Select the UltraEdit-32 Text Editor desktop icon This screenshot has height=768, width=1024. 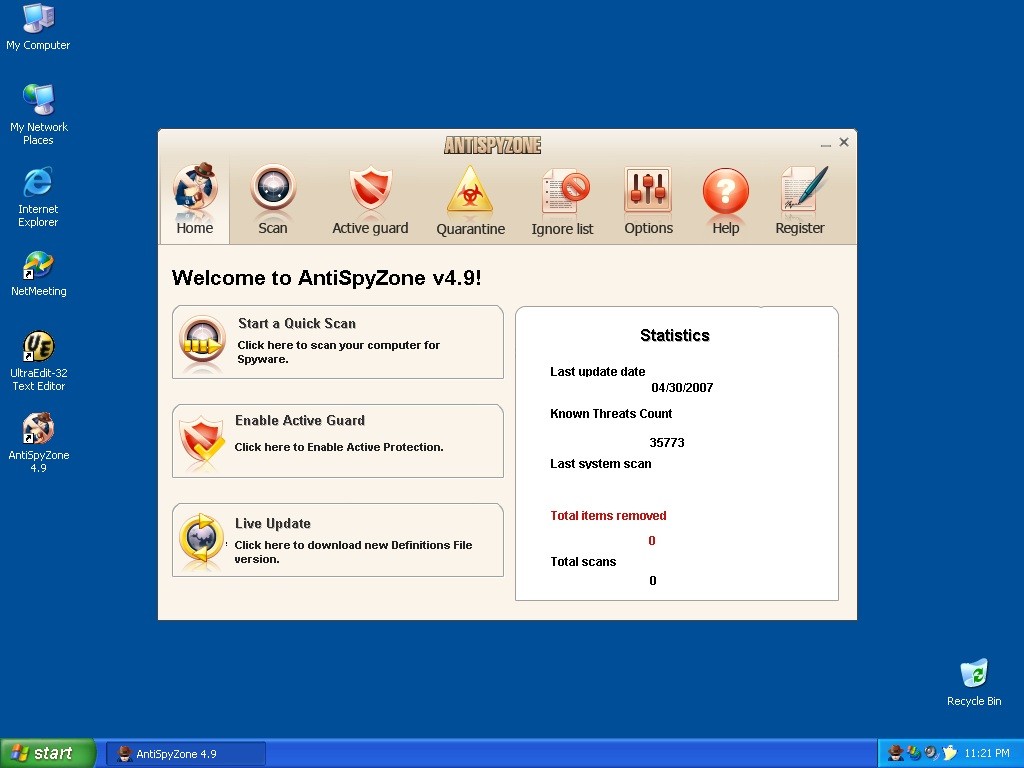pos(39,349)
